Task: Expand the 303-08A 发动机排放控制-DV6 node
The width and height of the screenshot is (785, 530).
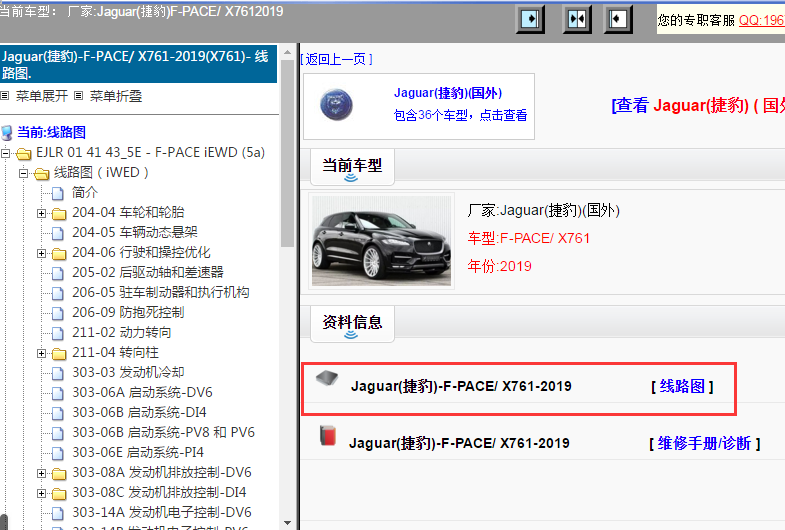Action: click(42, 473)
